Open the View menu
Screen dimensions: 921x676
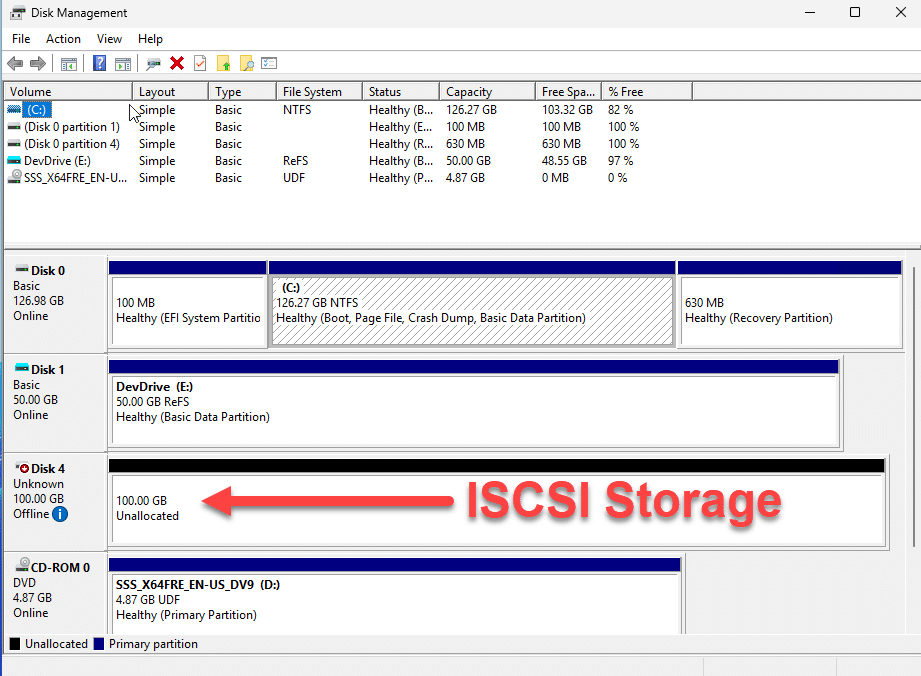[109, 38]
